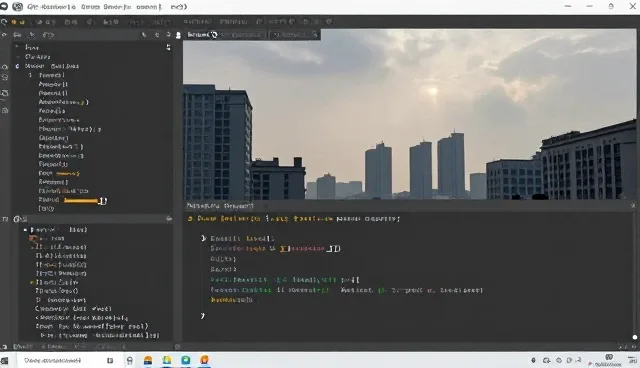Click the first orange dot in the main toolbar
This screenshot has height=368, width=640.
pyautogui.click(x=14, y=22)
